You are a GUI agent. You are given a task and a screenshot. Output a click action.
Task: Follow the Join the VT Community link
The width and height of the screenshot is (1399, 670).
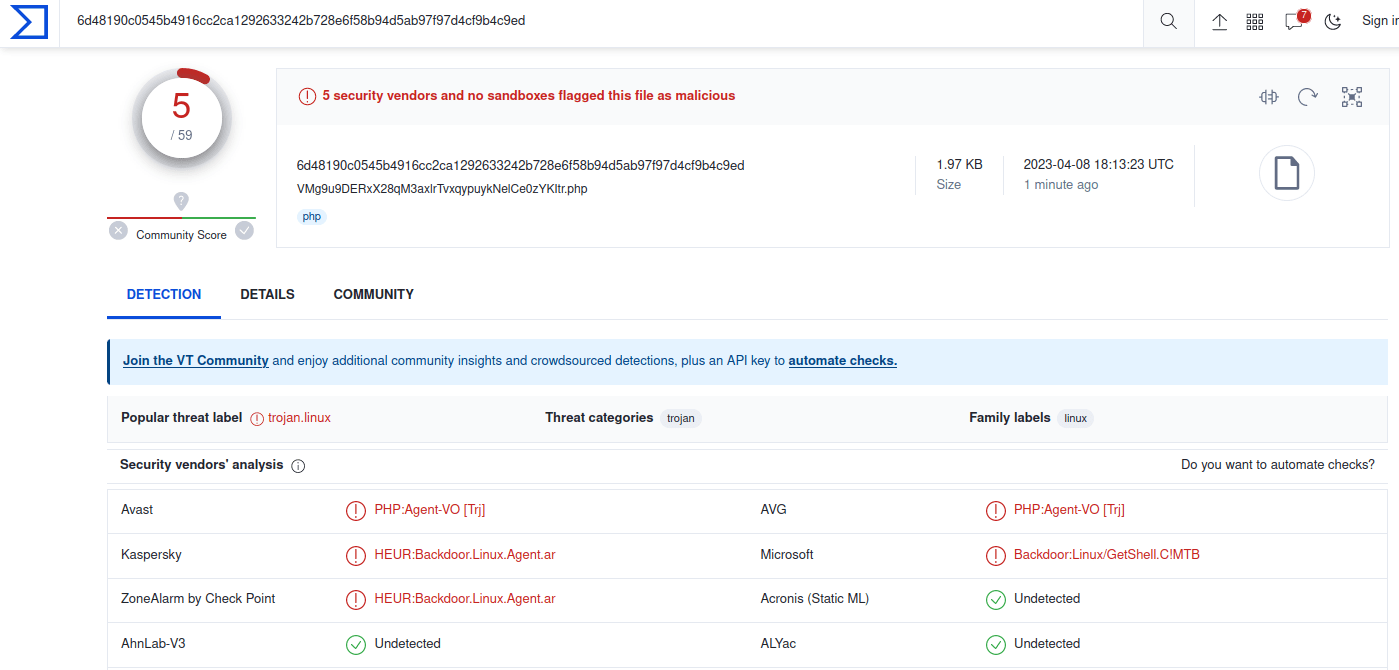tap(196, 361)
